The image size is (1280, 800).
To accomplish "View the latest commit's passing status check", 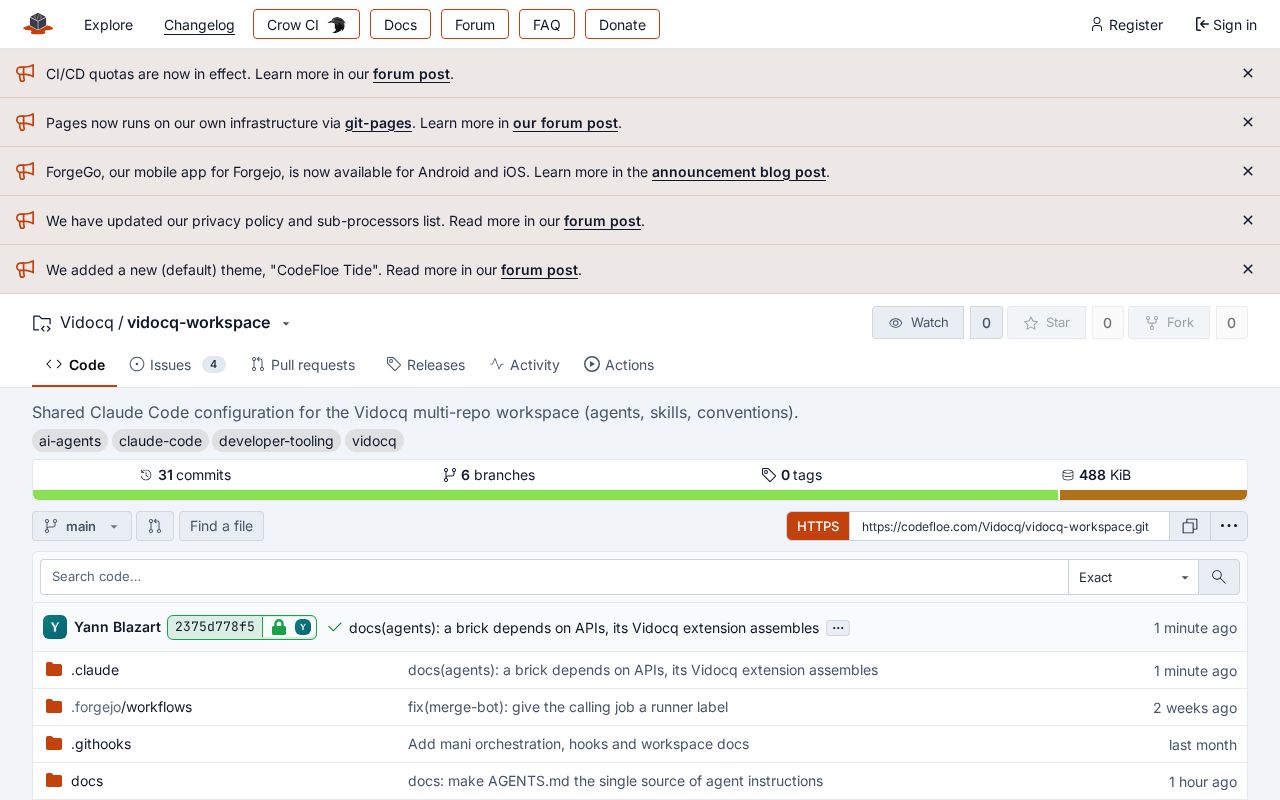I will (335, 628).
